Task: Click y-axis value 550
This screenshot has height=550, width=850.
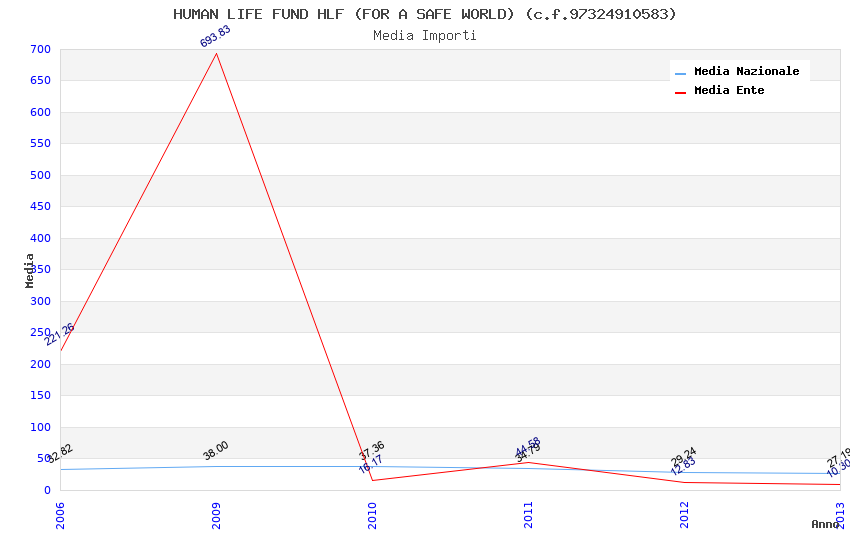Action: pyautogui.click(x=41, y=144)
